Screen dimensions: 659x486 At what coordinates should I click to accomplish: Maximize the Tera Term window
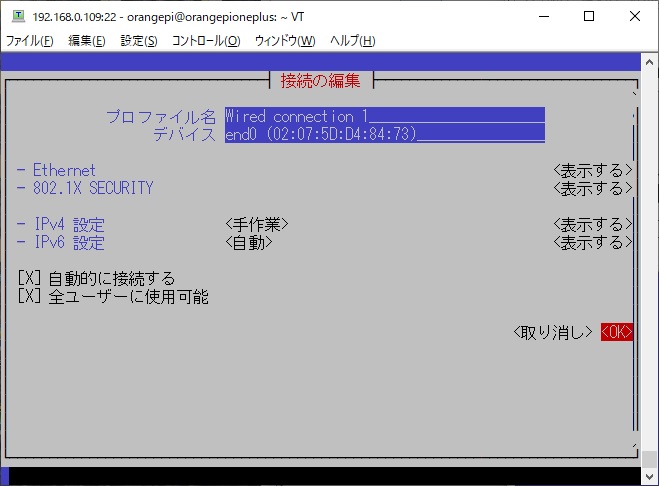coord(589,16)
